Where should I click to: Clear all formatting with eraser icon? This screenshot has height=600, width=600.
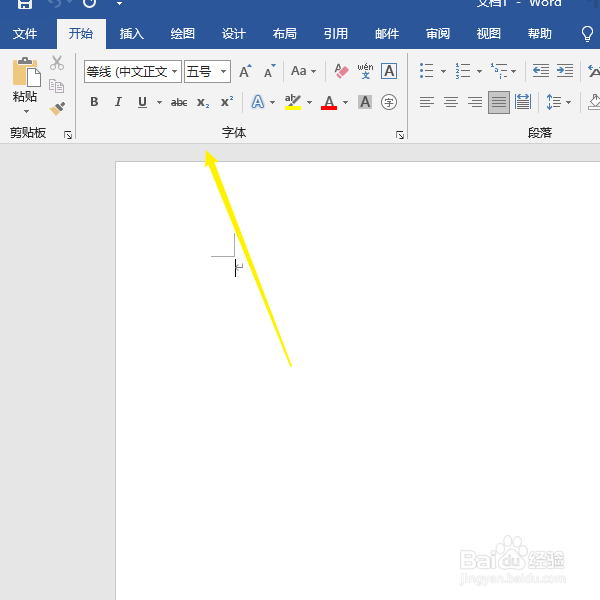(x=341, y=71)
